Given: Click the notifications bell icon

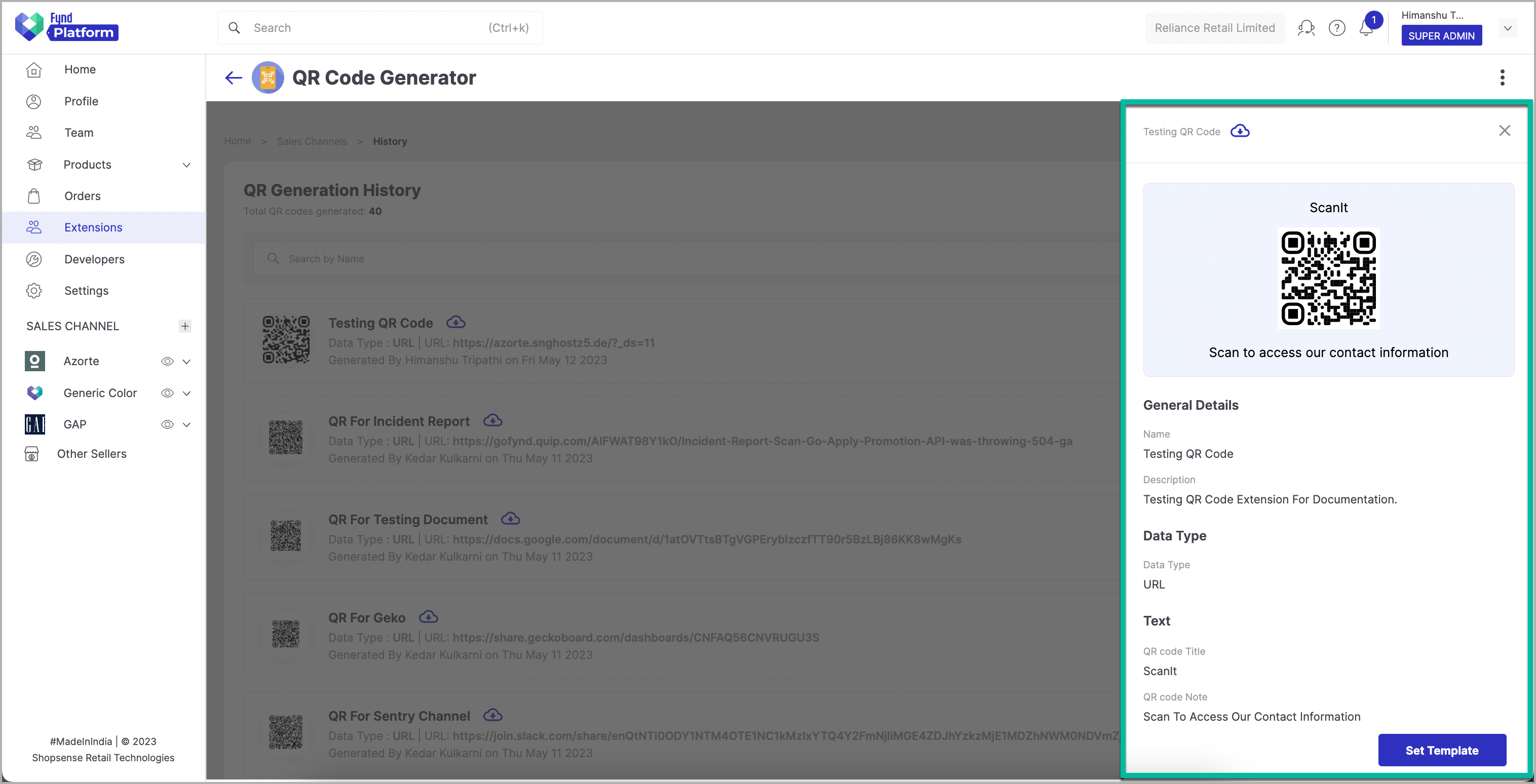Looking at the screenshot, I should click(1365, 27).
